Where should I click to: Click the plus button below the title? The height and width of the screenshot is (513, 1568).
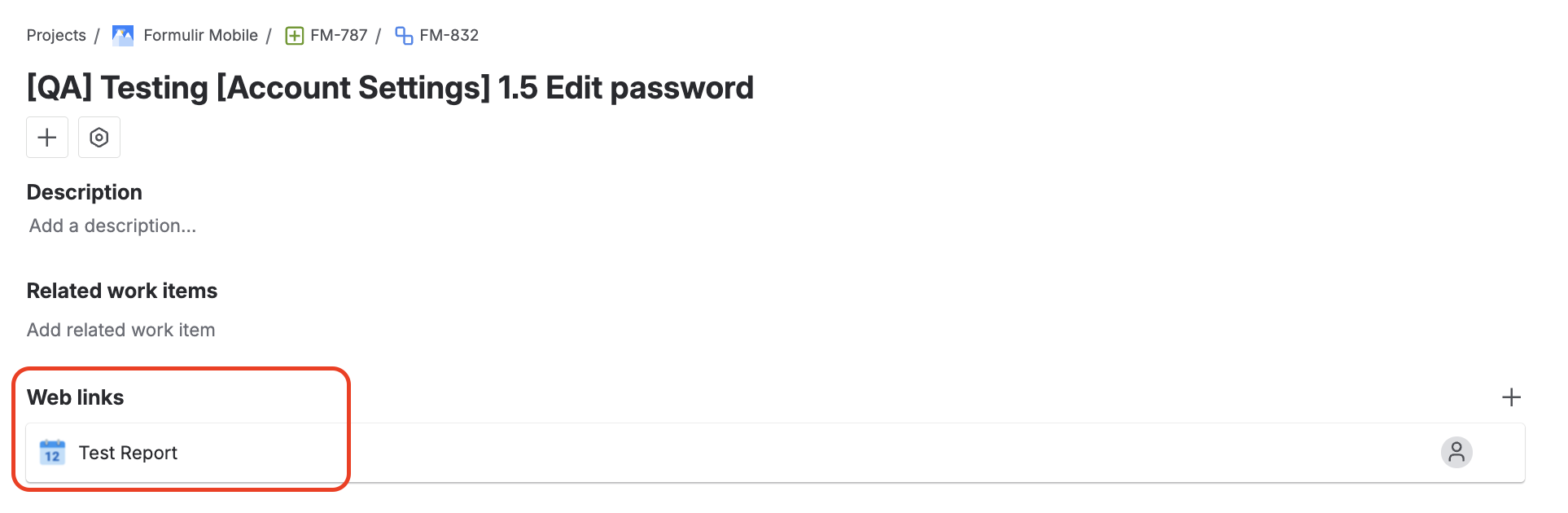point(47,137)
